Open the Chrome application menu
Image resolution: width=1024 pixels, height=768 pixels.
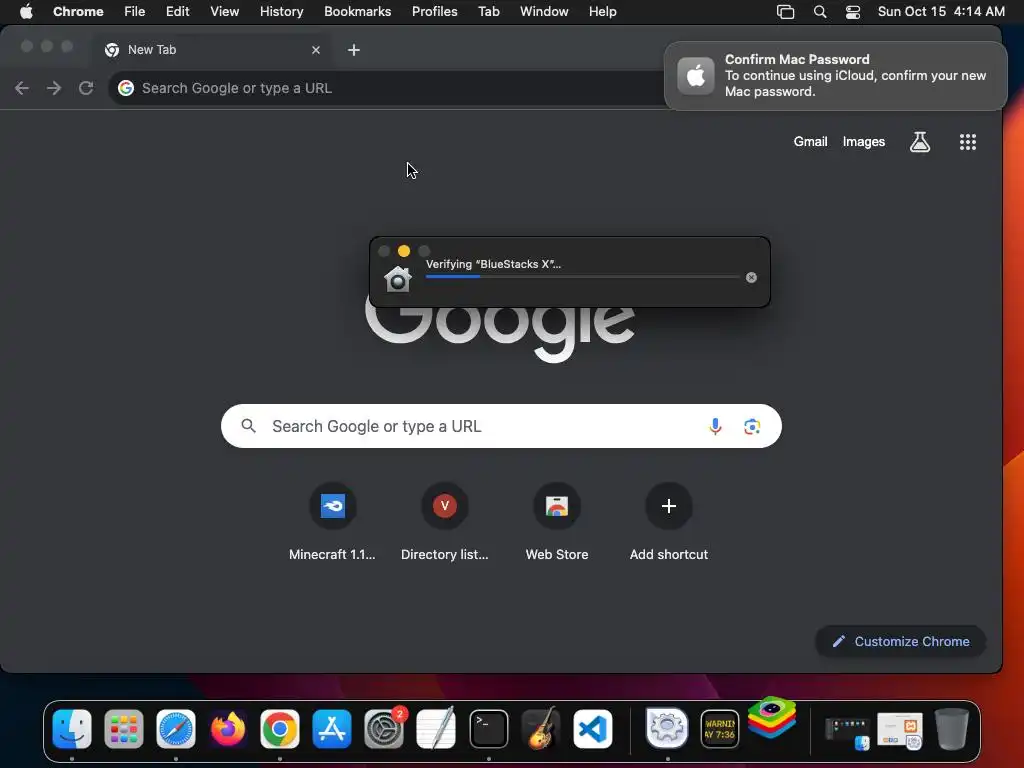[x=78, y=12]
